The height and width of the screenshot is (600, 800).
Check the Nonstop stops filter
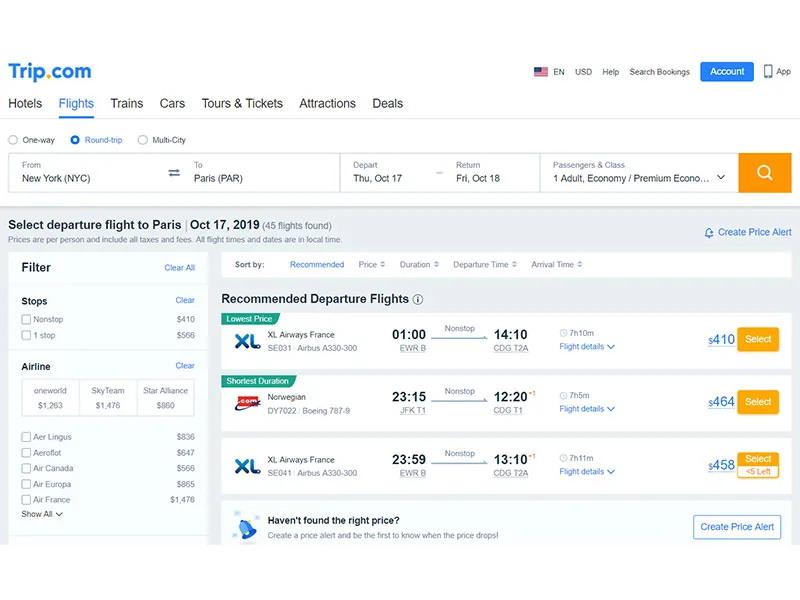coord(26,319)
